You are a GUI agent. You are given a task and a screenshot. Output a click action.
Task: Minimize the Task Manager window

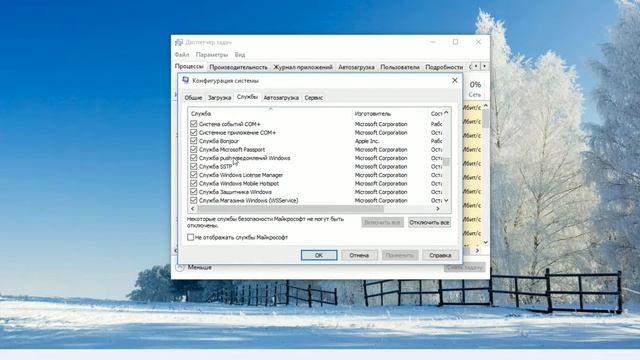(433, 42)
